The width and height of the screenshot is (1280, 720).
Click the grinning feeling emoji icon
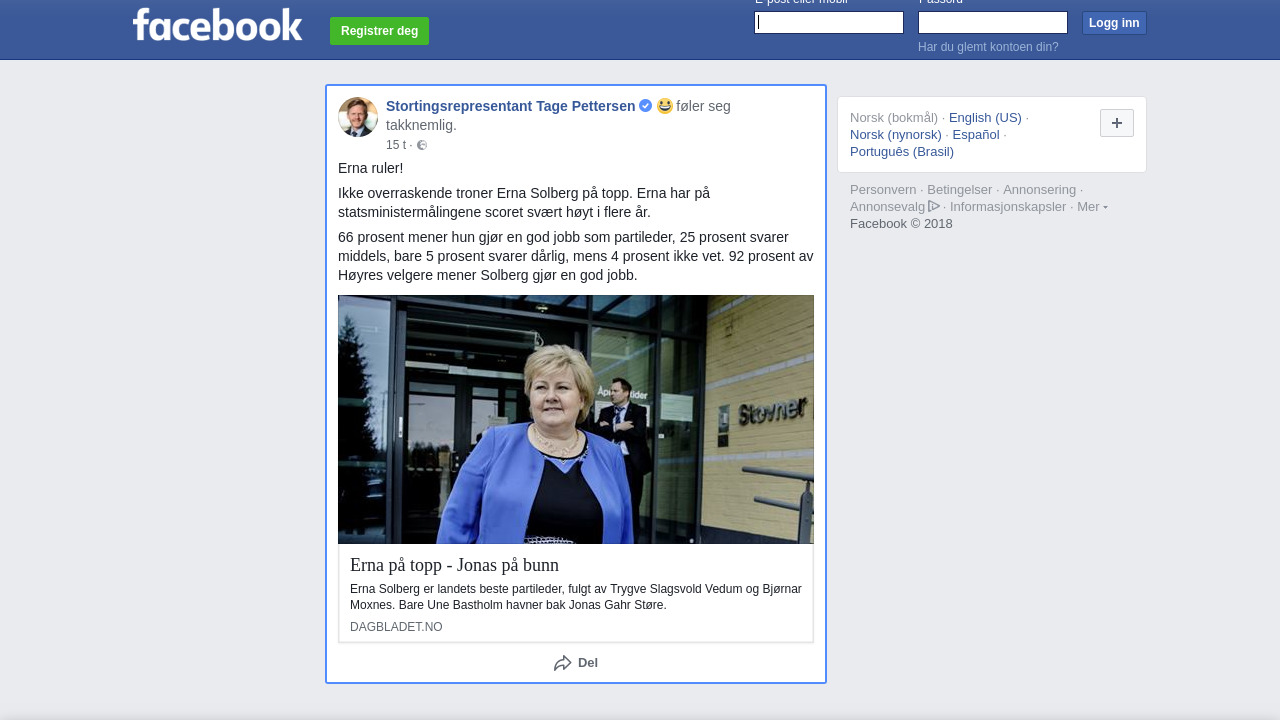665,106
